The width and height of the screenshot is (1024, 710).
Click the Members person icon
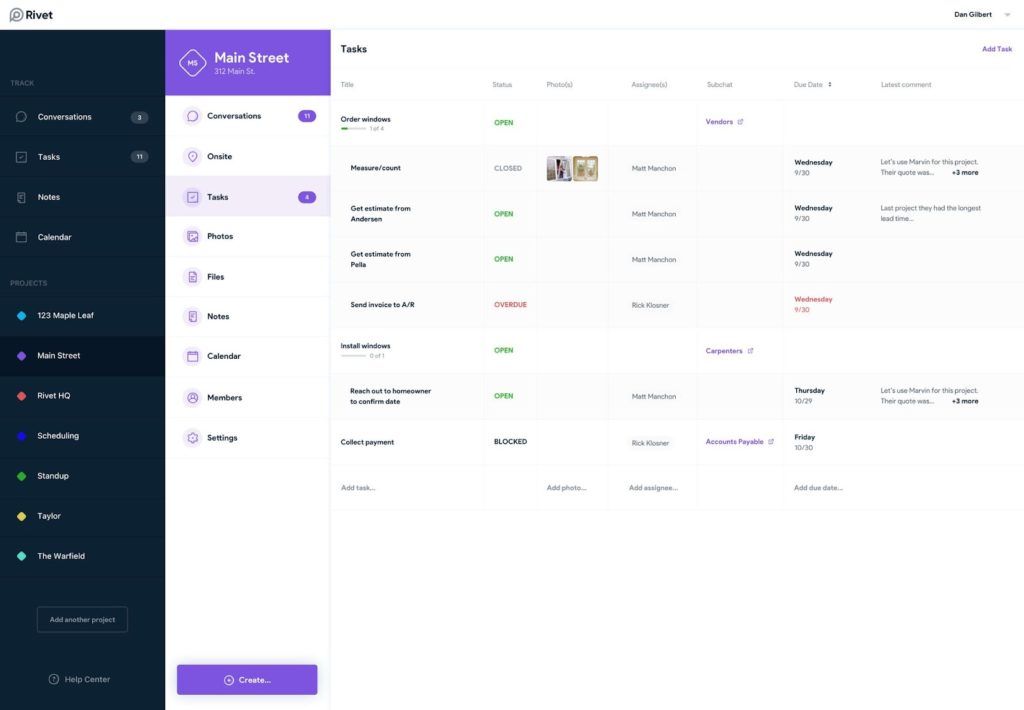(193, 397)
